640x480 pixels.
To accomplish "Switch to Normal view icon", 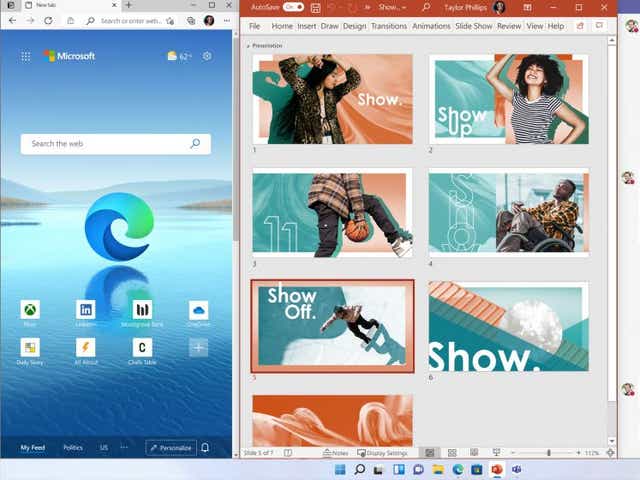I will (x=430, y=453).
